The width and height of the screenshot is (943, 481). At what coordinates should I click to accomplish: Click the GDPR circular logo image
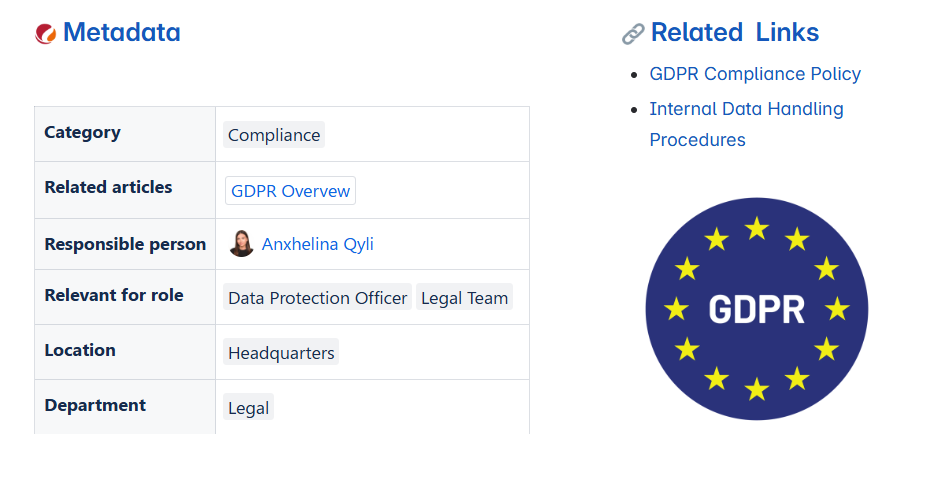tap(757, 309)
